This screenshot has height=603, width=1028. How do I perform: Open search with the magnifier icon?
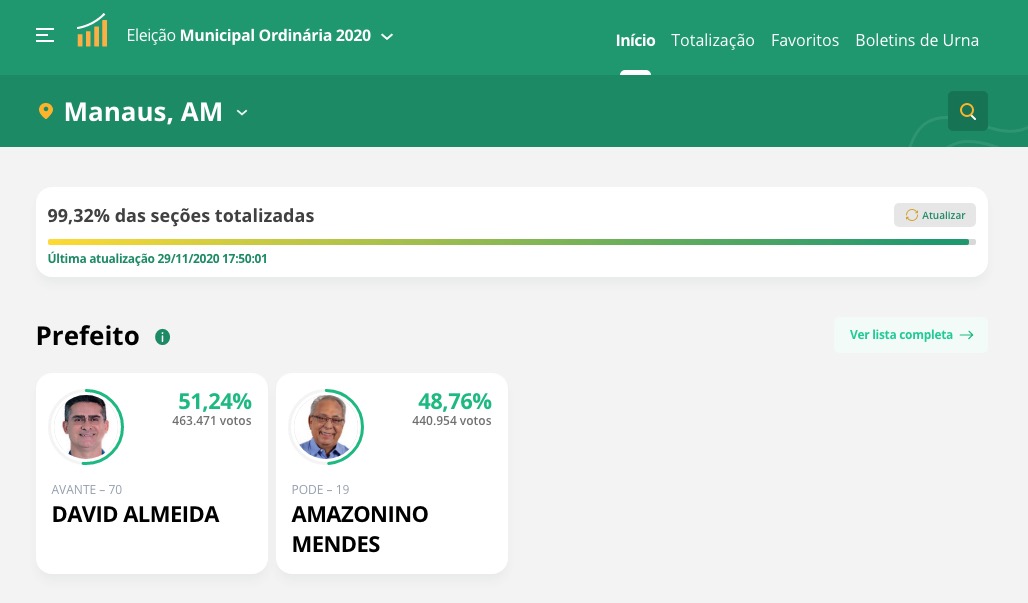tap(967, 111)
